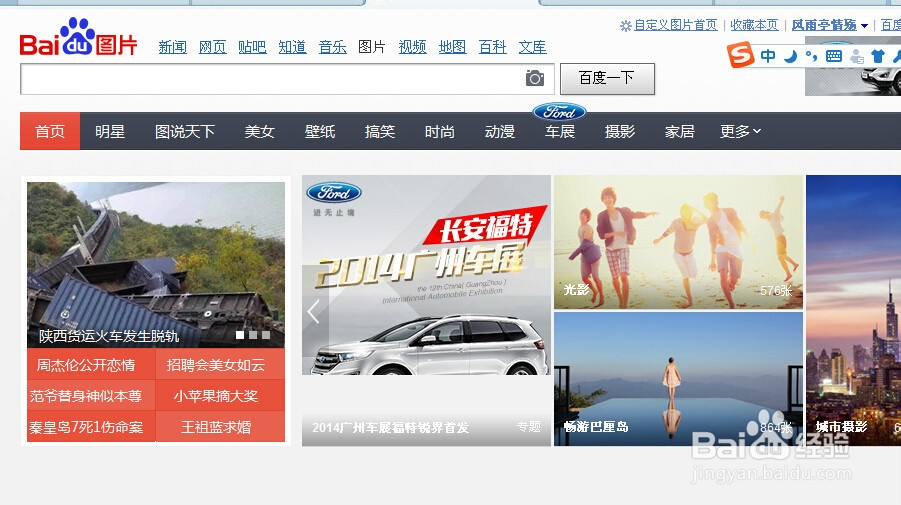The width and height of the screenshot is (901, 505).
Task: Select the 首页 tab
Action: point(50,131)
